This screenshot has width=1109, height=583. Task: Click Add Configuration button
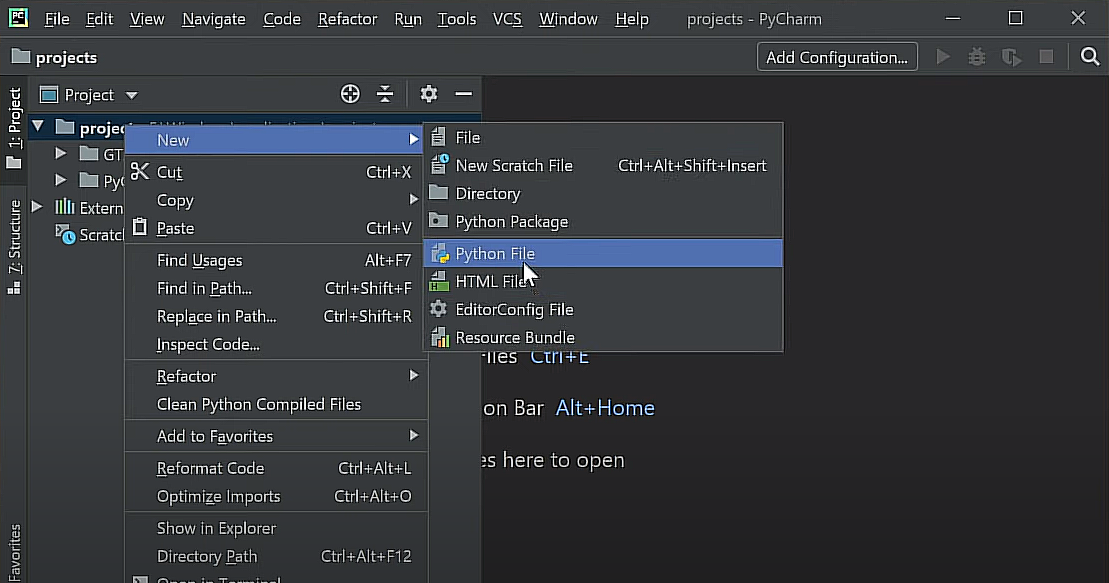point(836,57)
